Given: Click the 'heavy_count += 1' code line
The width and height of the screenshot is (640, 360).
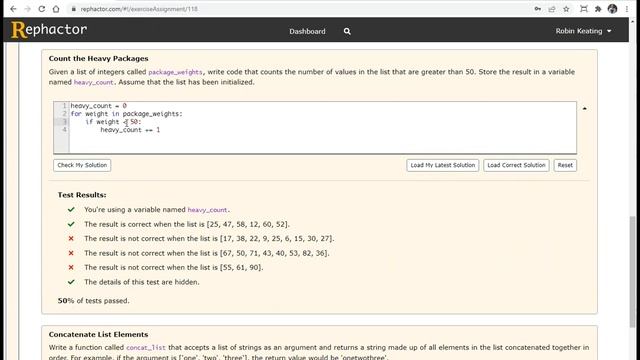Looking at the screenshot, I should tap(130, 130).
